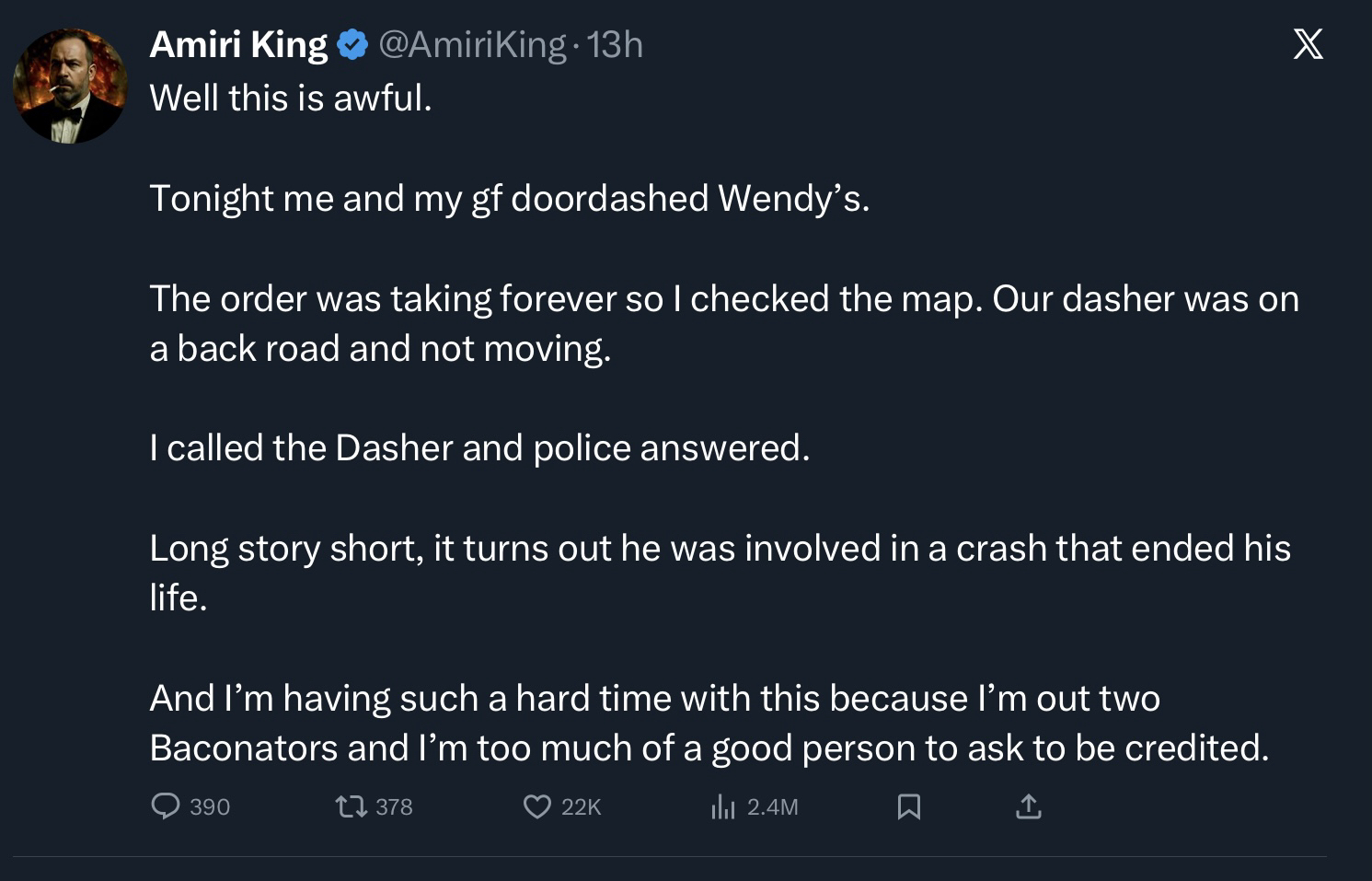Open the @AmiriKing handle link
1372x881 pixels.
(x=472, y=44)
